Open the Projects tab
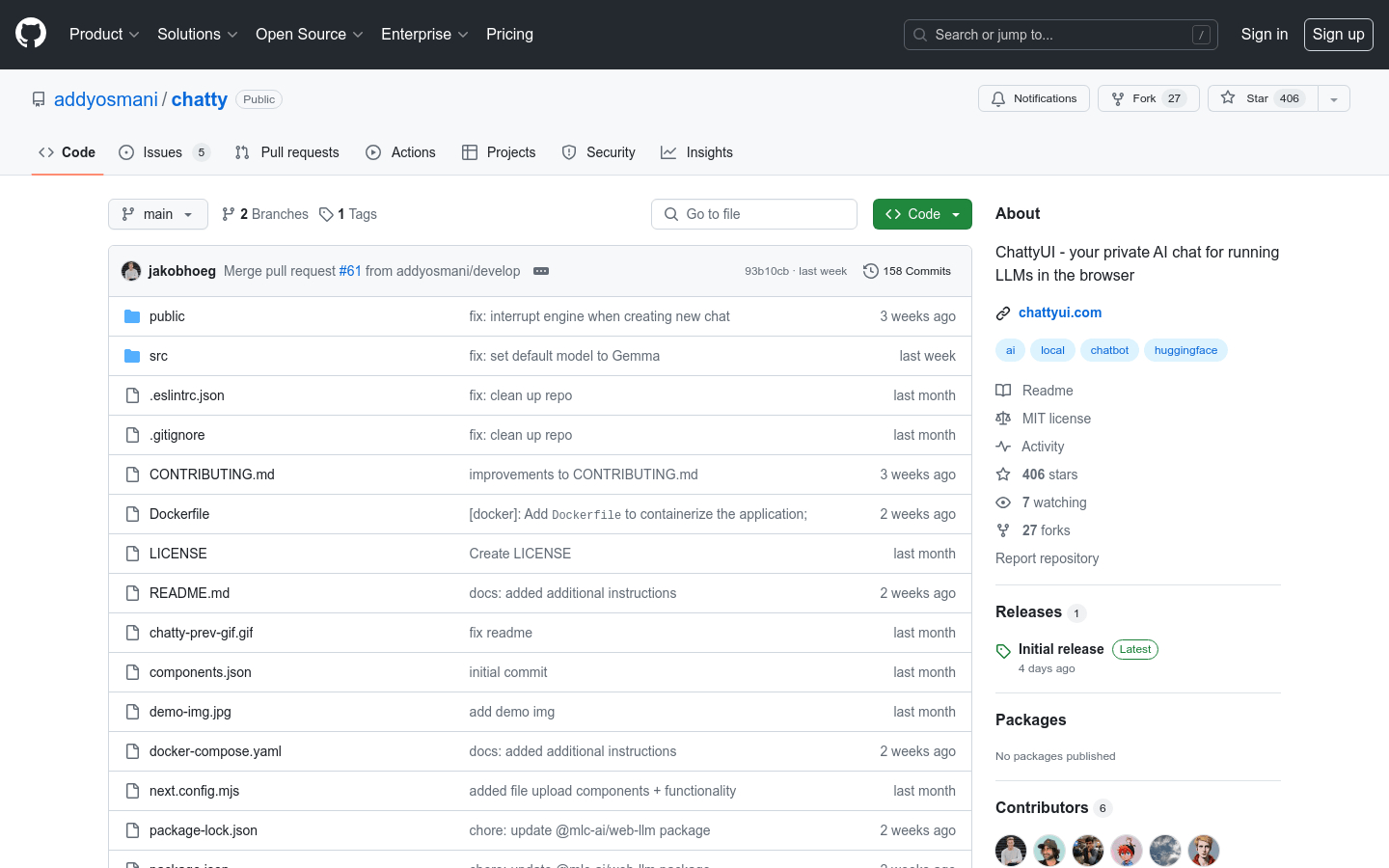Image resolution: width=1389 pixels, height=868 pixels. tap(499, 152)
